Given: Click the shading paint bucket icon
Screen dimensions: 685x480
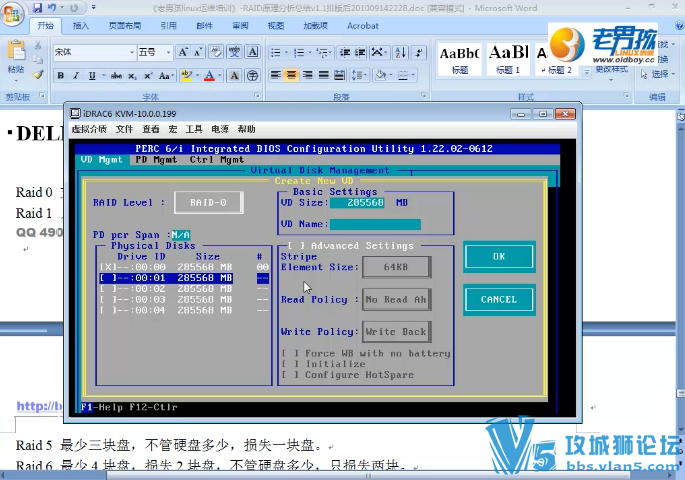Looking at the screenshot, I should coord(381,76).
